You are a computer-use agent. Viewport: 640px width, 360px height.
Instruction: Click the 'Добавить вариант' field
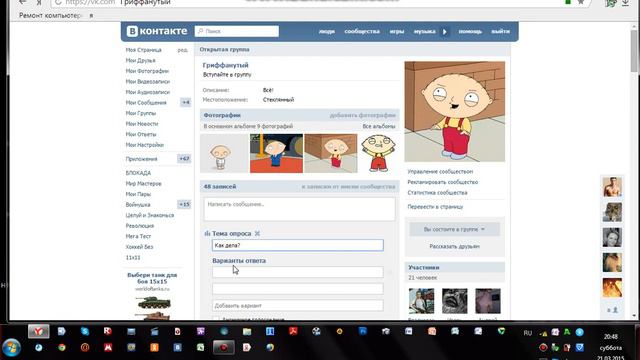[x=298, y=305]
